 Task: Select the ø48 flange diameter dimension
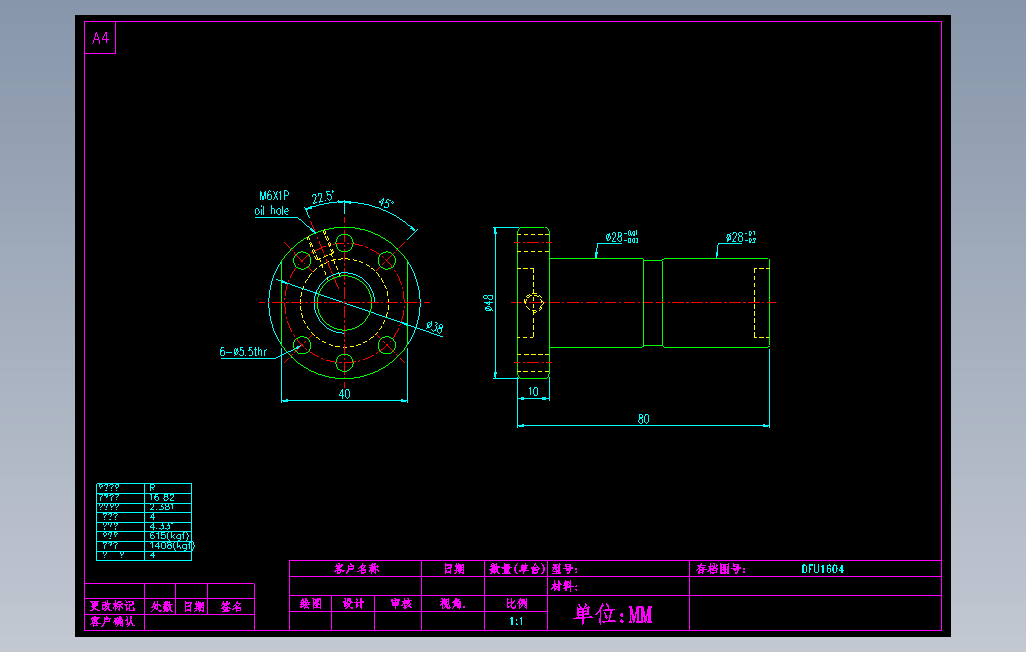coord(489,303)
